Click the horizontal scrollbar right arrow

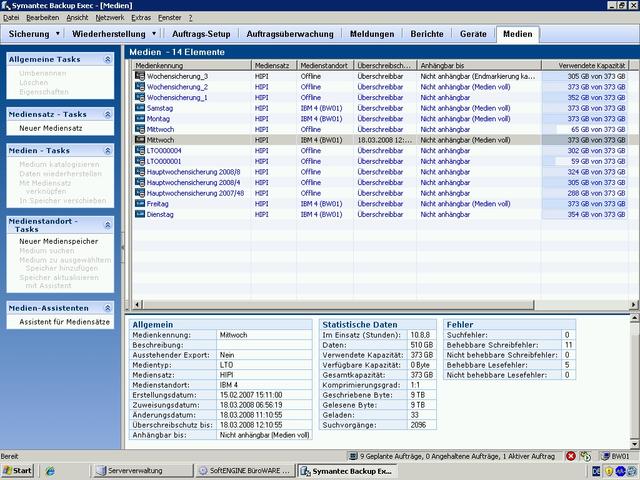pos(633,304)
